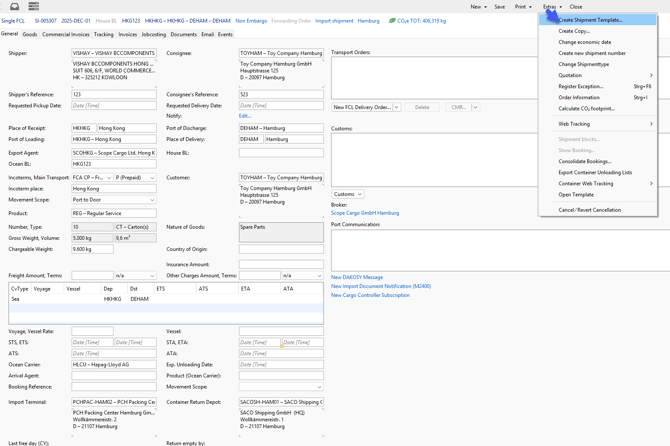Select Consolidate Bookings menu entry
670x446 pixels.
pyautogui.click(x=584, y=161)
